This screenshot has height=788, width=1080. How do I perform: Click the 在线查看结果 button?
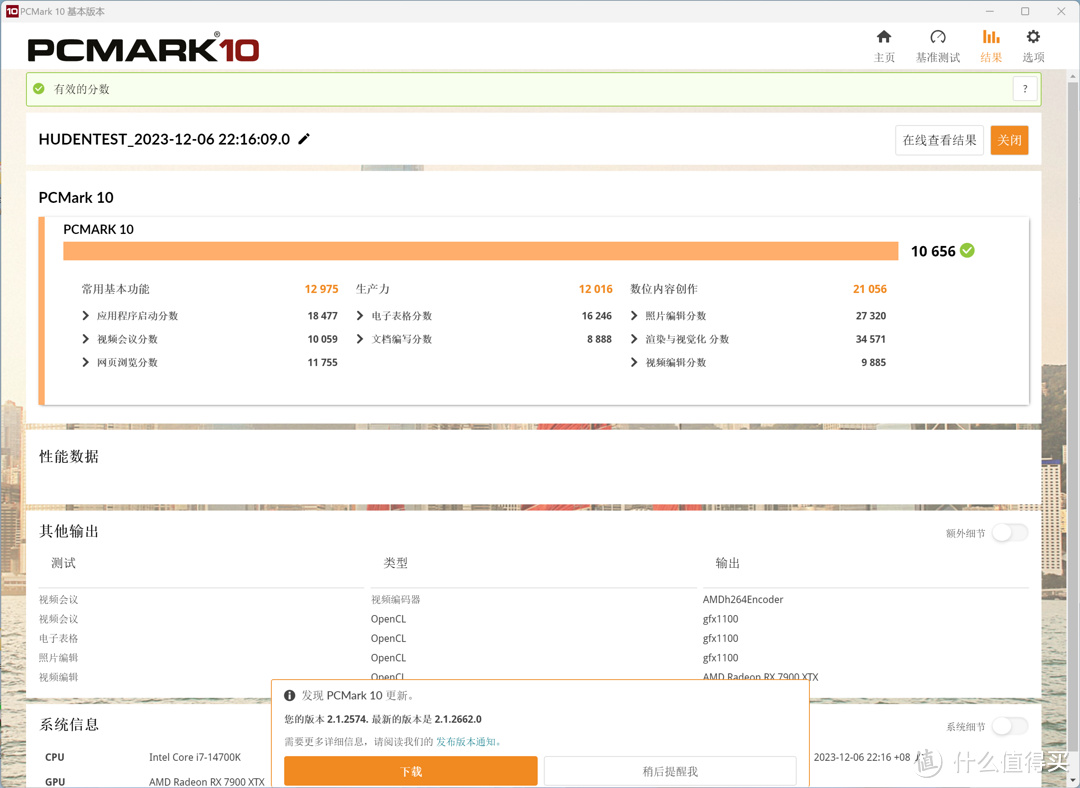coord(939,140)
